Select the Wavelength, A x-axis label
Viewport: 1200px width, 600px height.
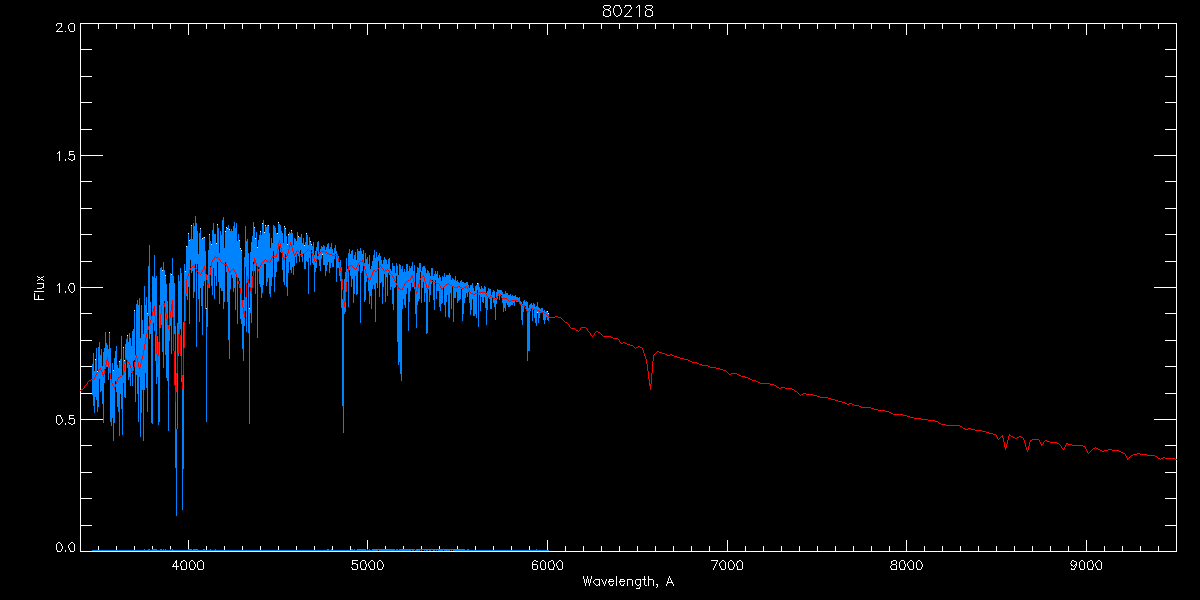(x=628, y=581)
